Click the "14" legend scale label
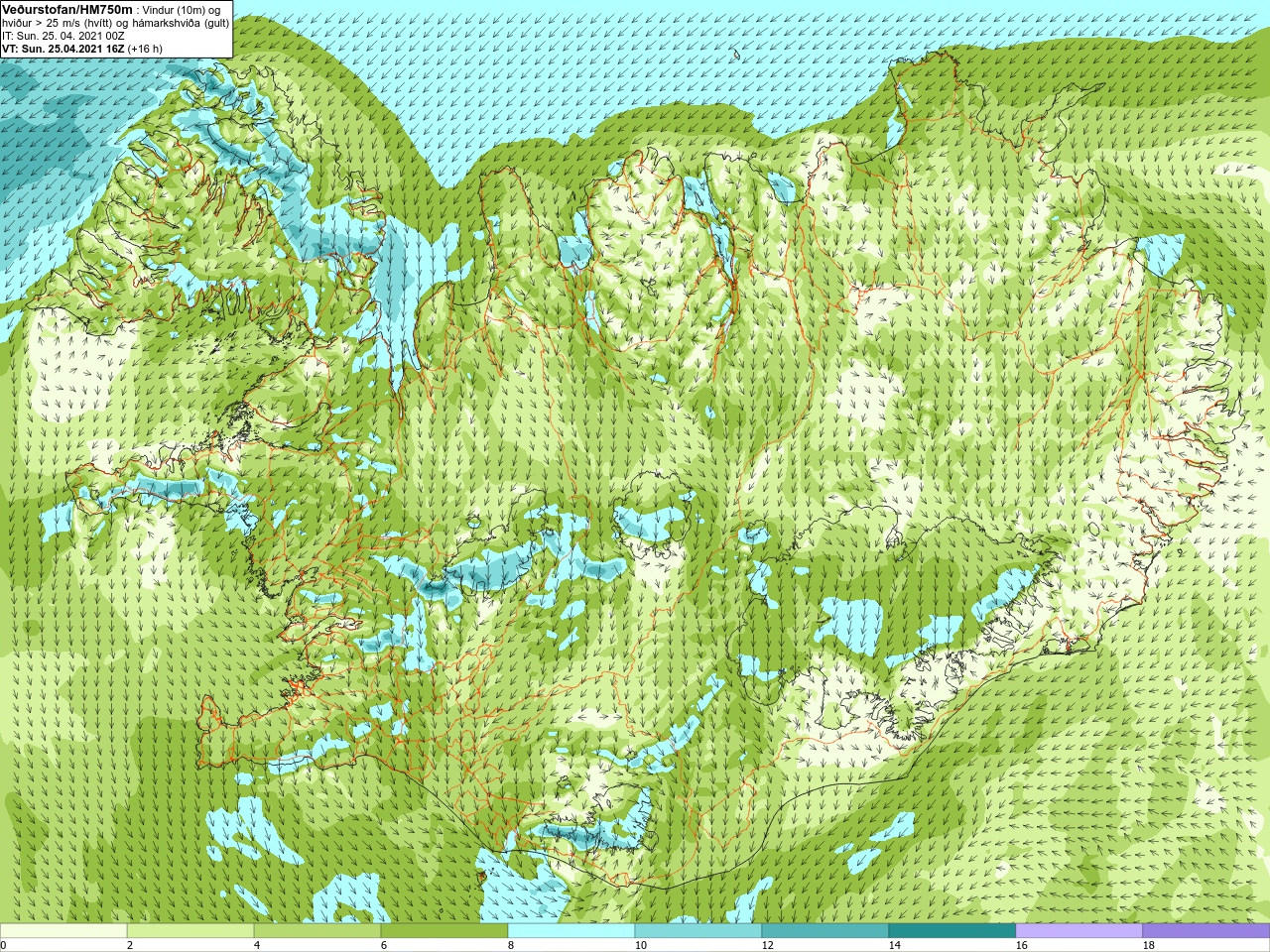 (x=894, y=945)
